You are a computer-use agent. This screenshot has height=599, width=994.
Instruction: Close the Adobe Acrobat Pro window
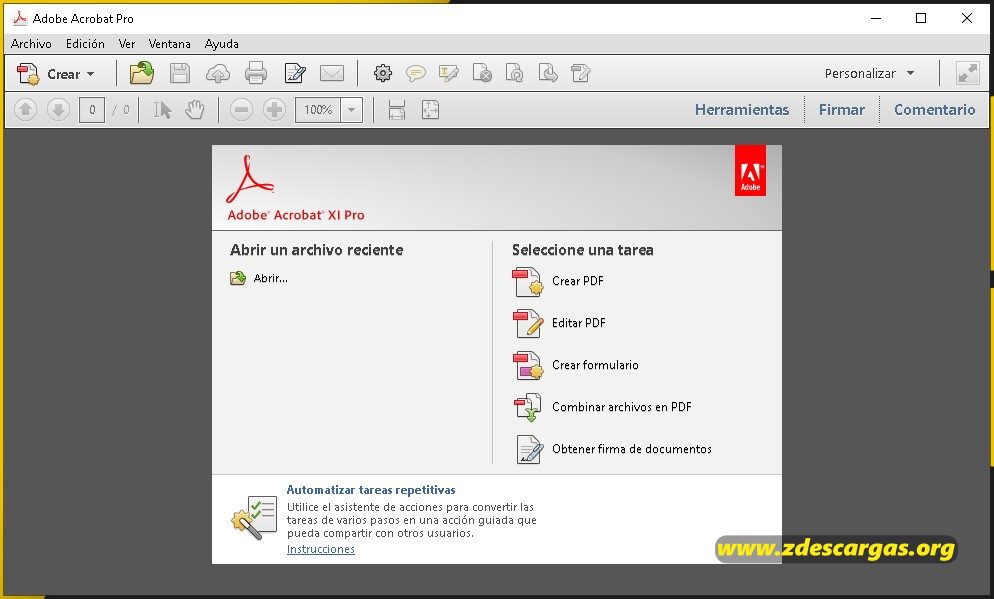(x=967, y=18)
